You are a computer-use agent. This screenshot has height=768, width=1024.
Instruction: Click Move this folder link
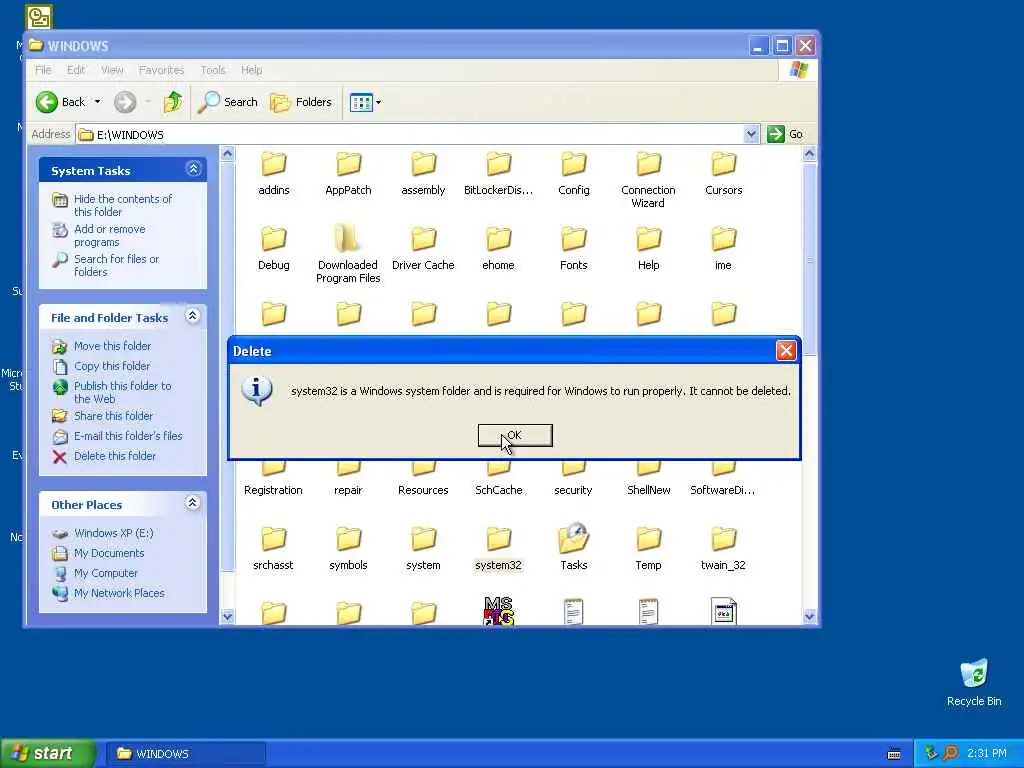112,346
